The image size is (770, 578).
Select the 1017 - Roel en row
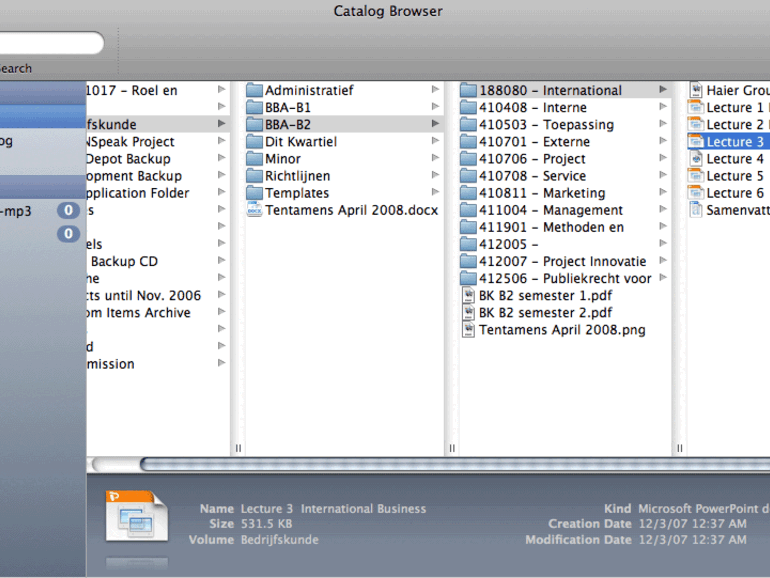coord(158,90)
